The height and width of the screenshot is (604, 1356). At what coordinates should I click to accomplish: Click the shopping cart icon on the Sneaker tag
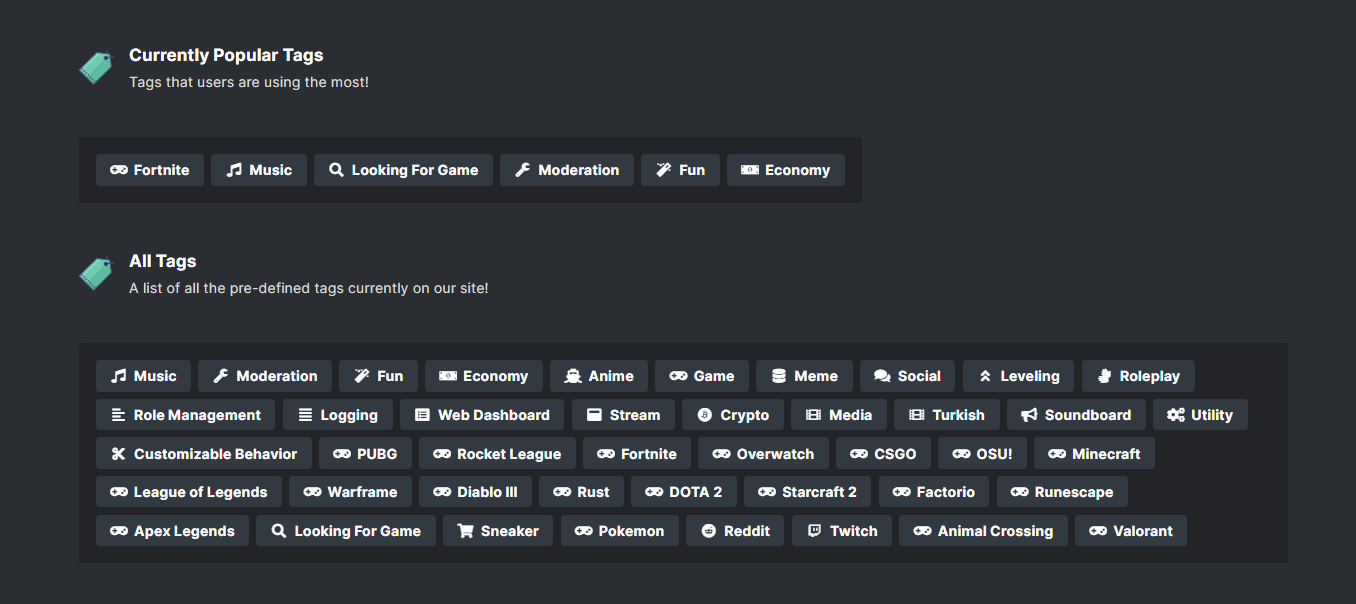click(x=465, y=531)
